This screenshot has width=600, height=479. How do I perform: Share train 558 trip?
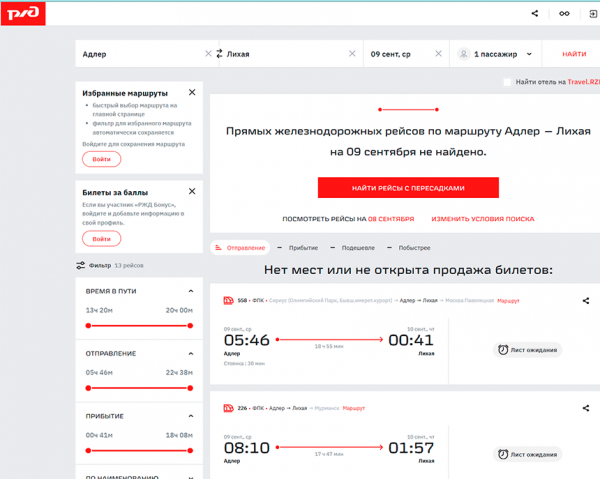point(586,301)
